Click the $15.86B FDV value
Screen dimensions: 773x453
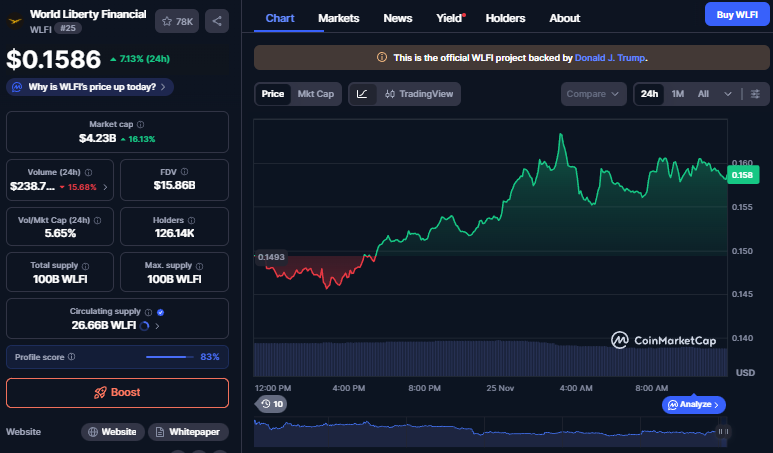click(175, 185)
